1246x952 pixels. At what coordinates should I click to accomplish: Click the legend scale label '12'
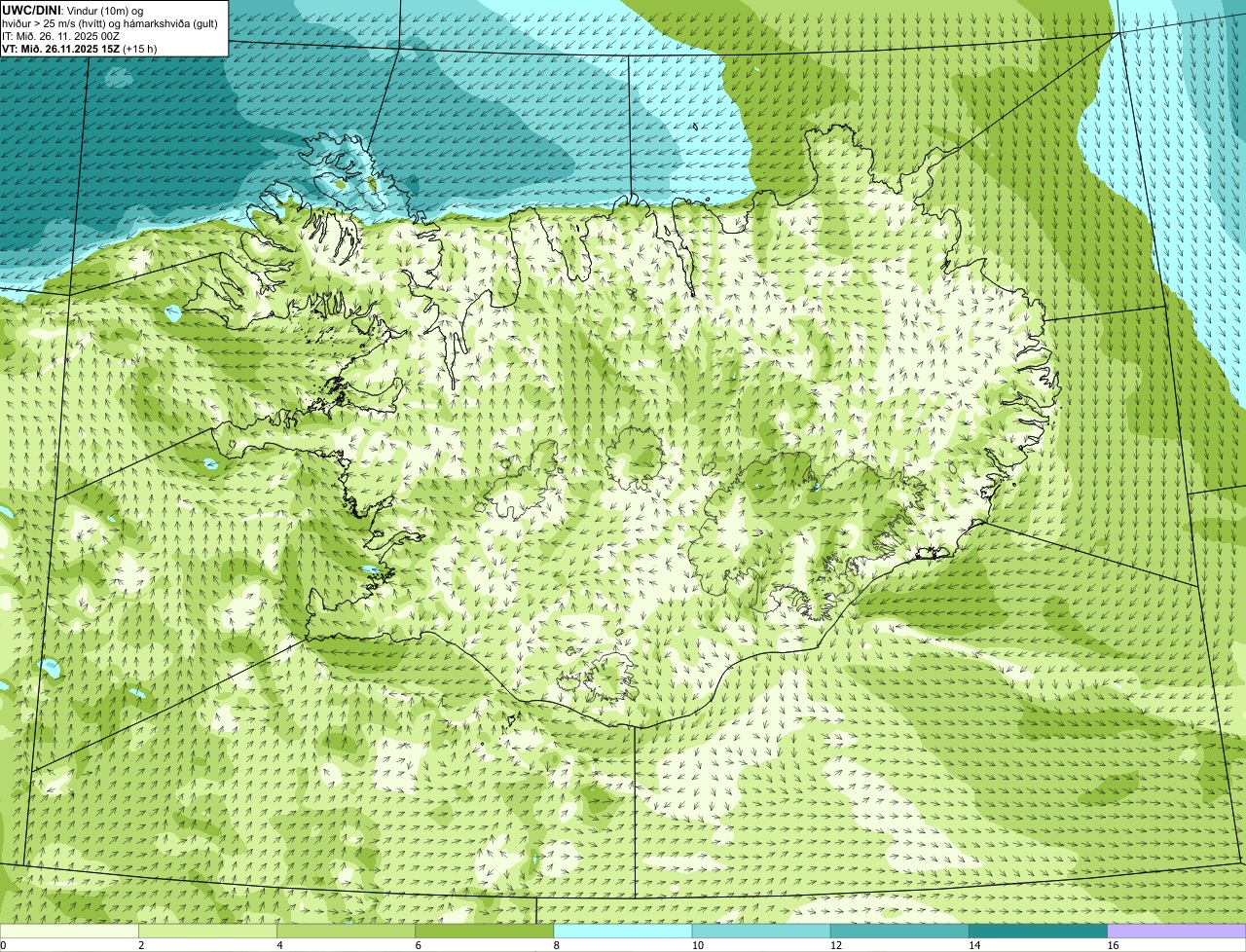(836, 945)
